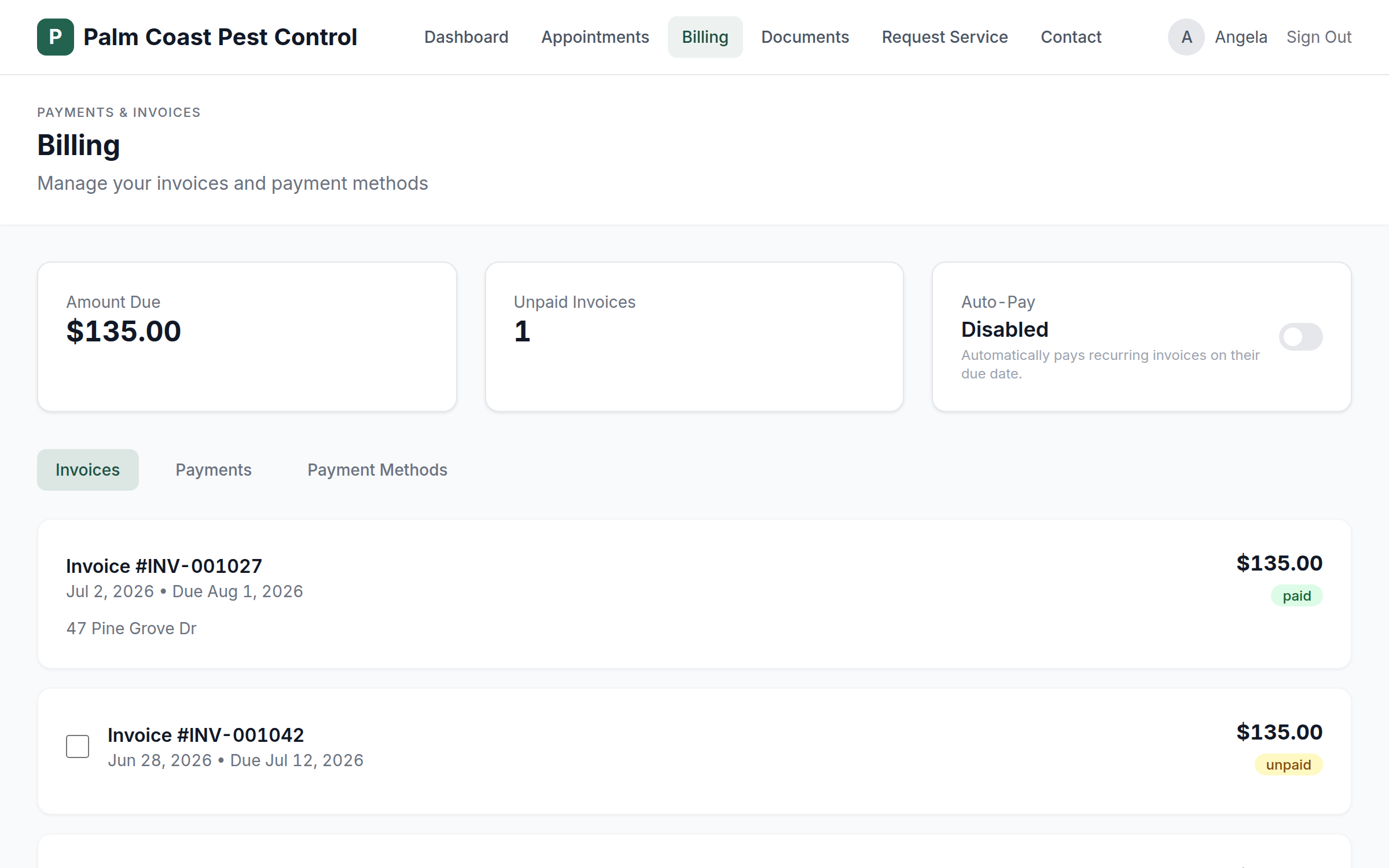Switch to the Payments tab
Screen dimensions: 1389x868
214,470
